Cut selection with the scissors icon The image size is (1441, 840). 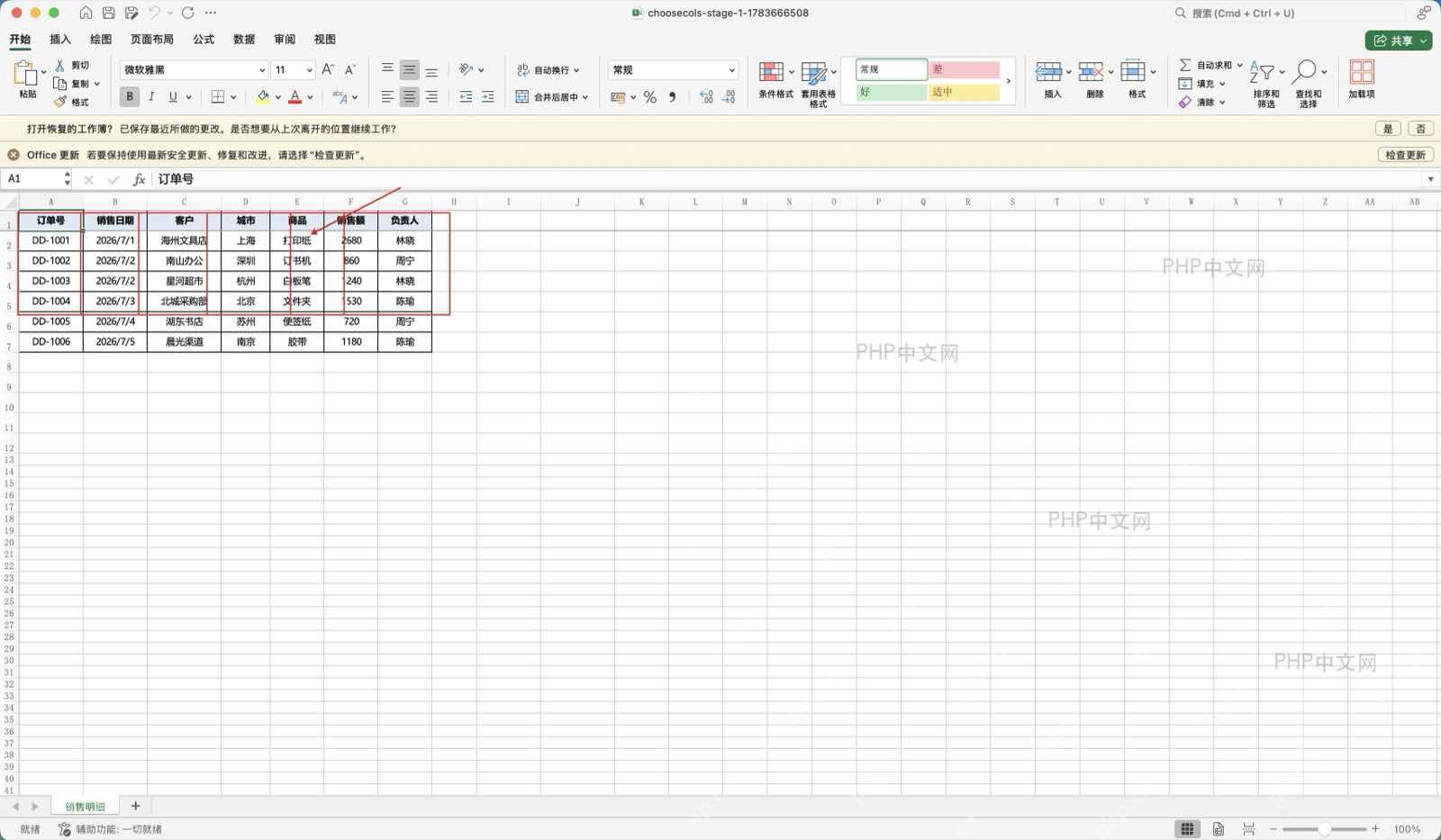point(60,65)
